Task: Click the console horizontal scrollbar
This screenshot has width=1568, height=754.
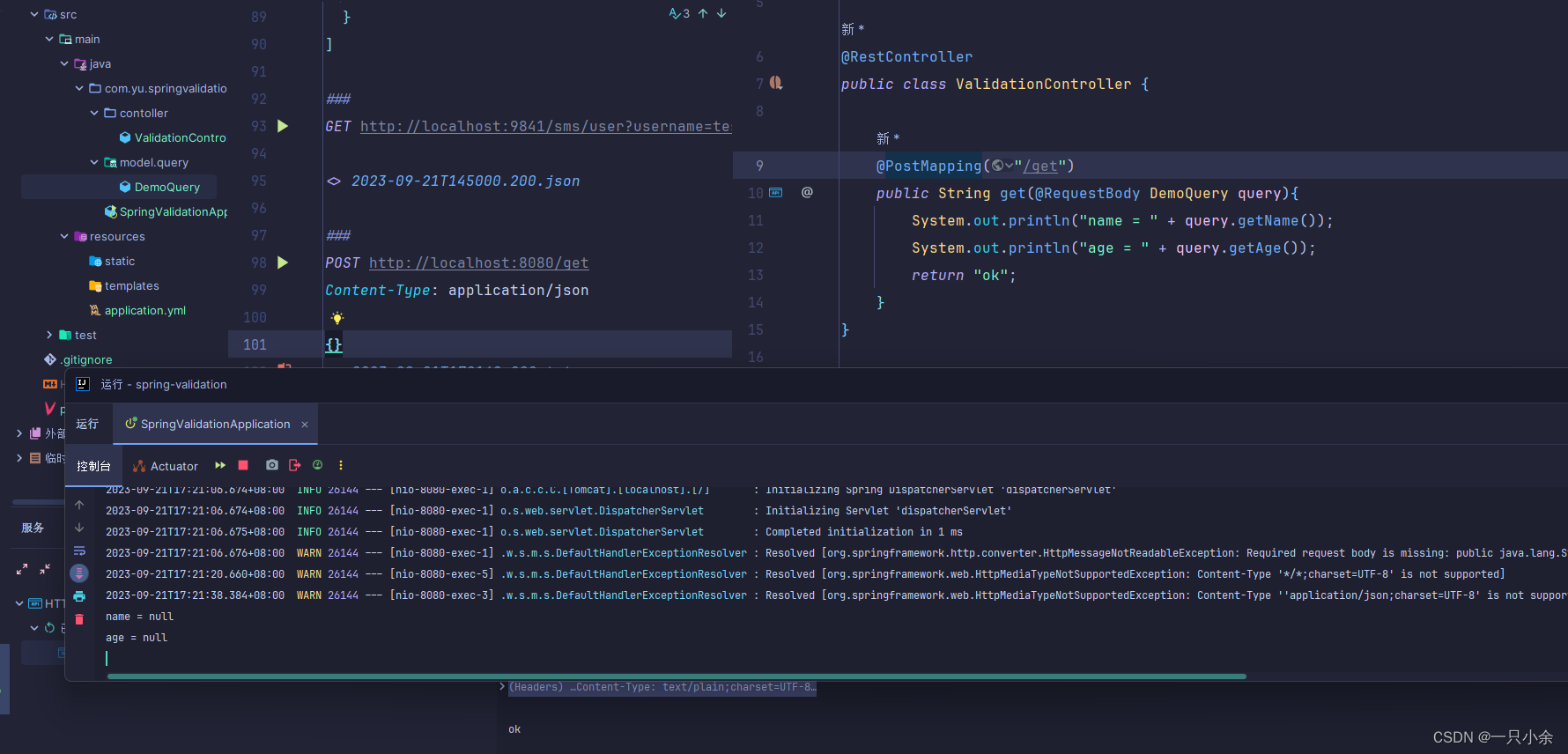Action: (x=677, y=676)
